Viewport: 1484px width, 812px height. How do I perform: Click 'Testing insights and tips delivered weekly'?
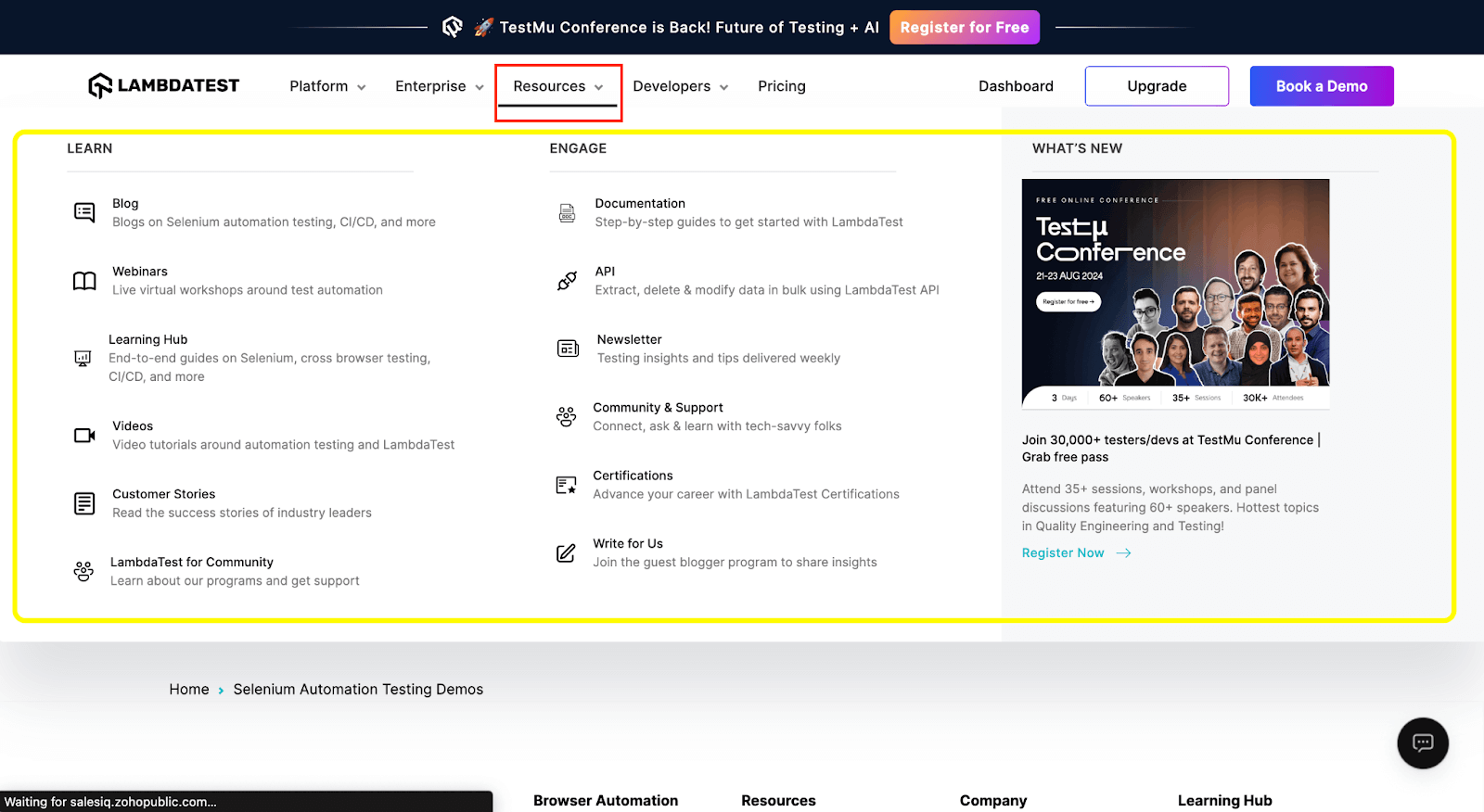[x=719, y=359]
